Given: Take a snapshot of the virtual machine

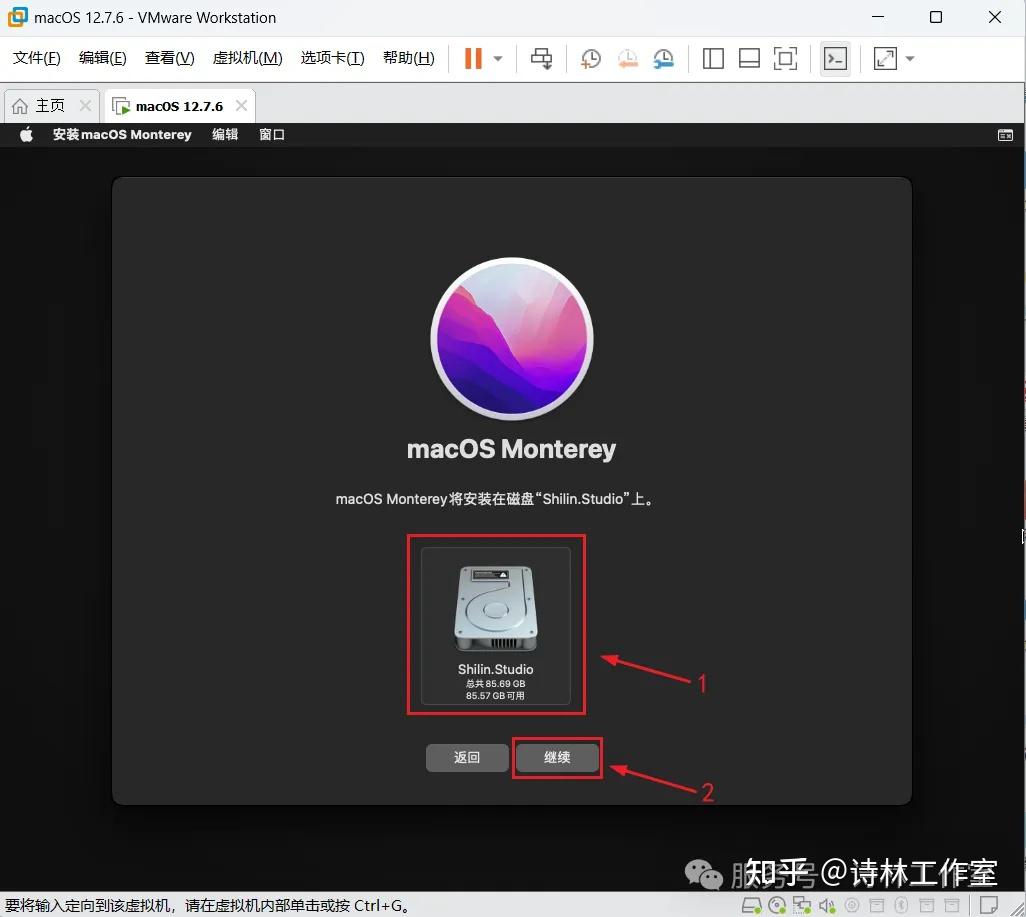Looking at the screenshot, I should [591, 58].
